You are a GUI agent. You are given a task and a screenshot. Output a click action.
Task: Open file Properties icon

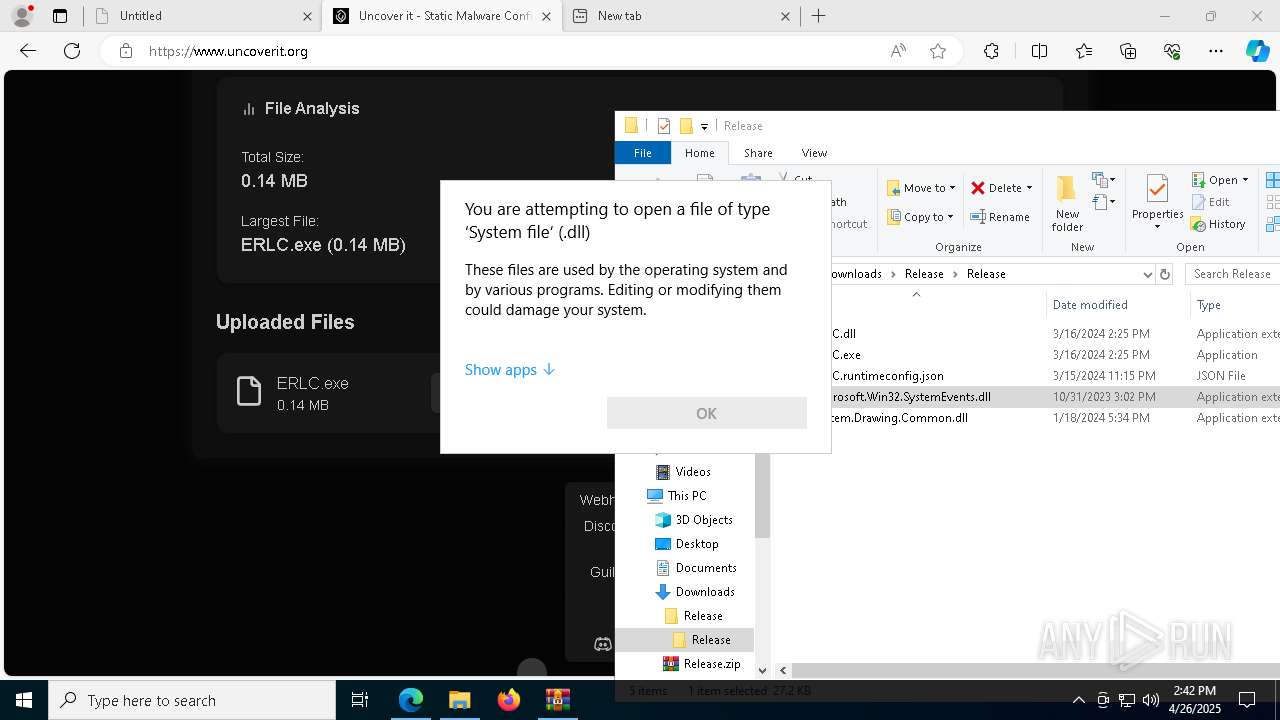[x=1158, y=188]
